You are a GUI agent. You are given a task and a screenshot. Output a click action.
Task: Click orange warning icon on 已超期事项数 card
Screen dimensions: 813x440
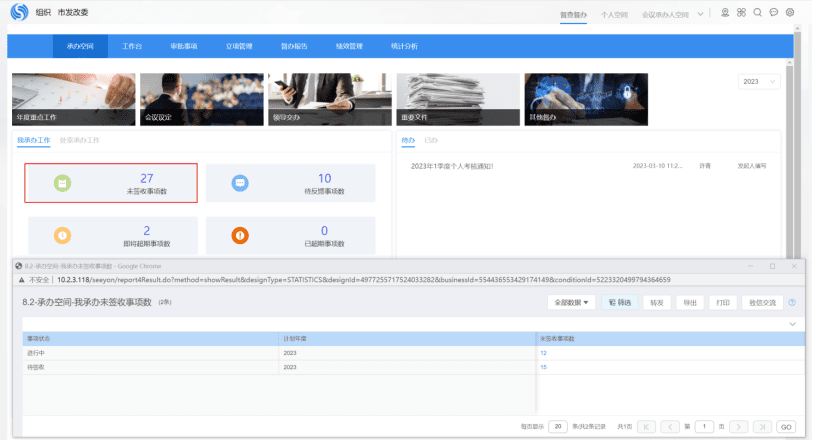point(240,235)
